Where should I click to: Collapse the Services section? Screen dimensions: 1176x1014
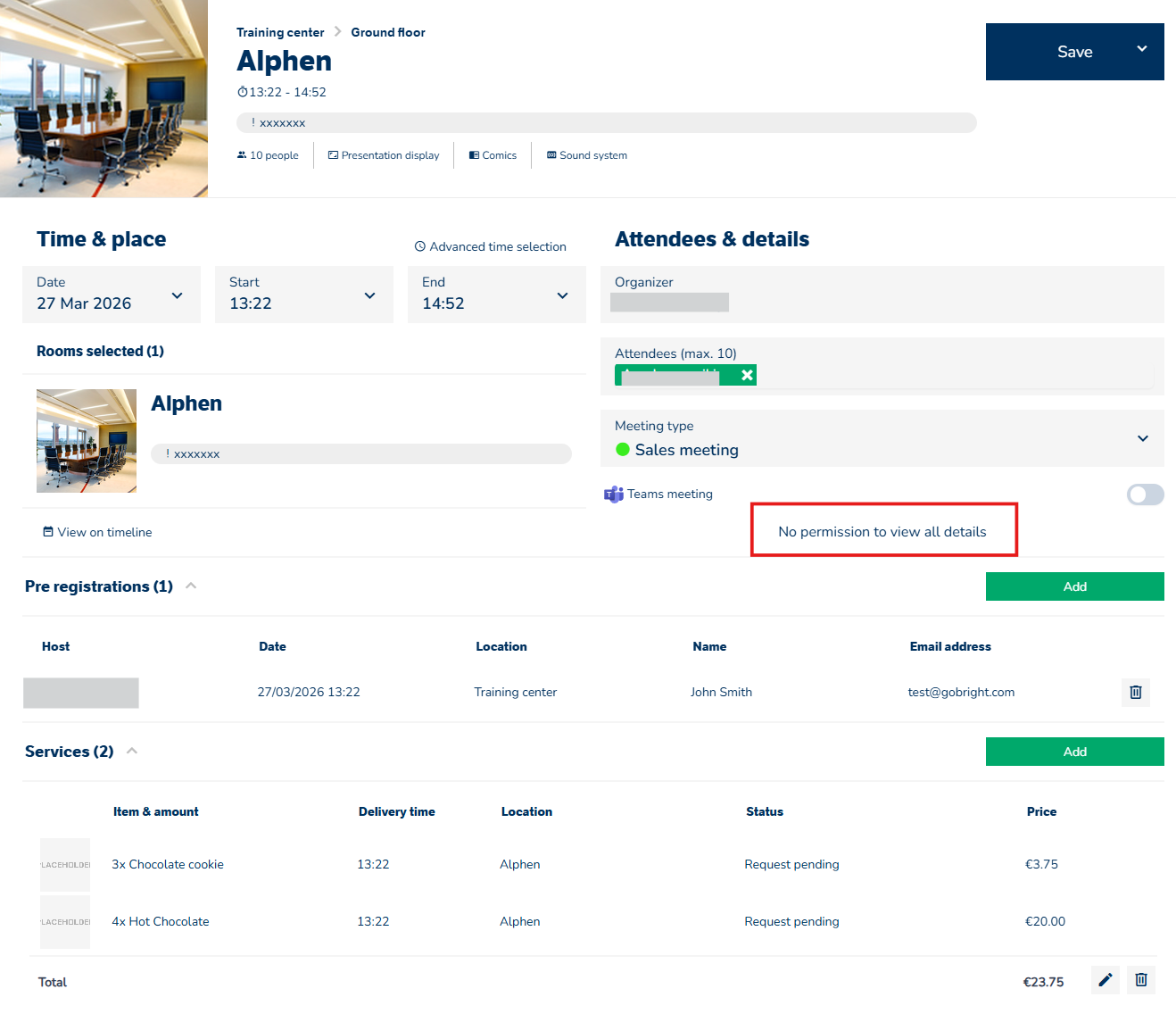132,752
